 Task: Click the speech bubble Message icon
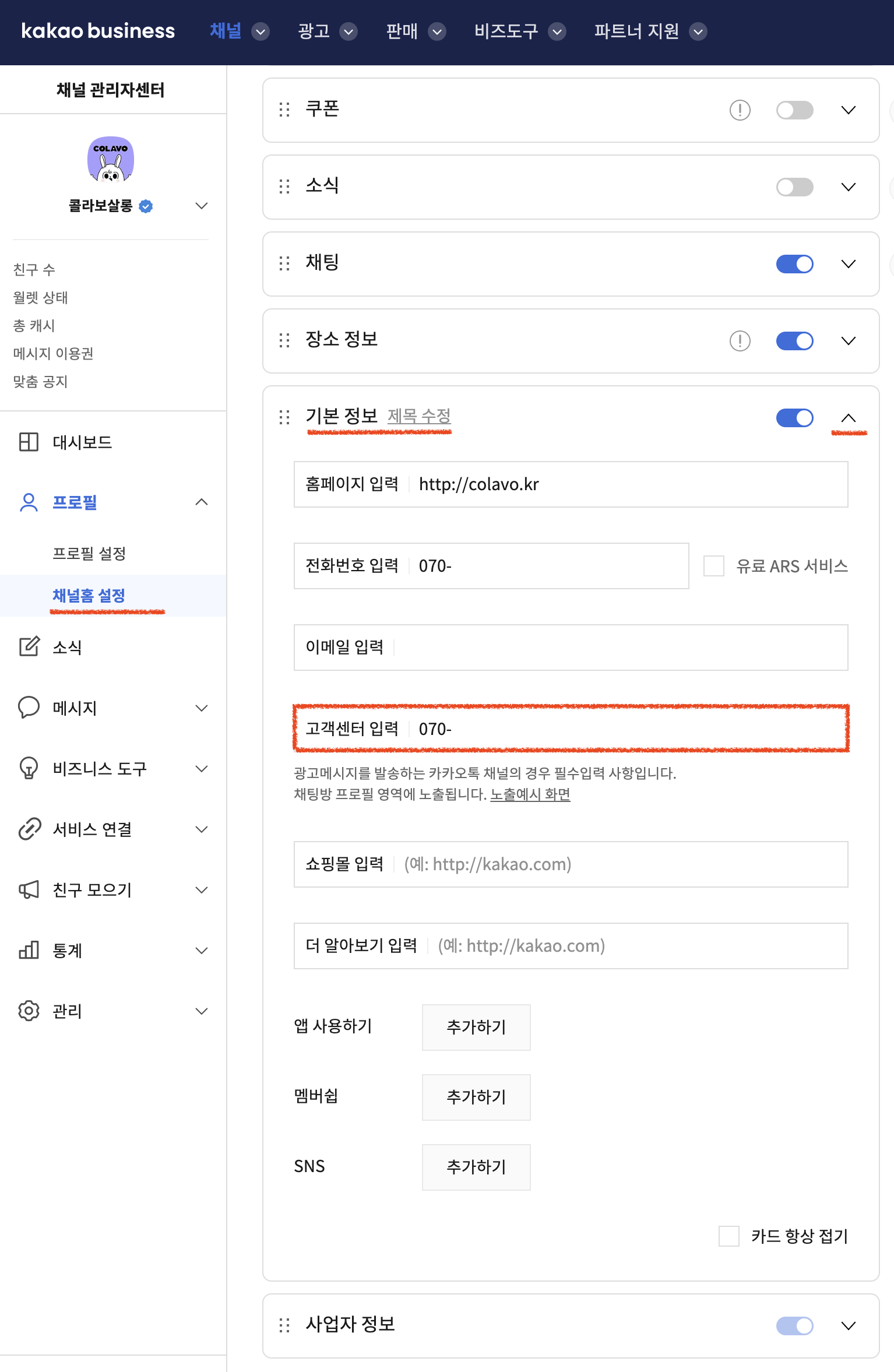[29, 707]
